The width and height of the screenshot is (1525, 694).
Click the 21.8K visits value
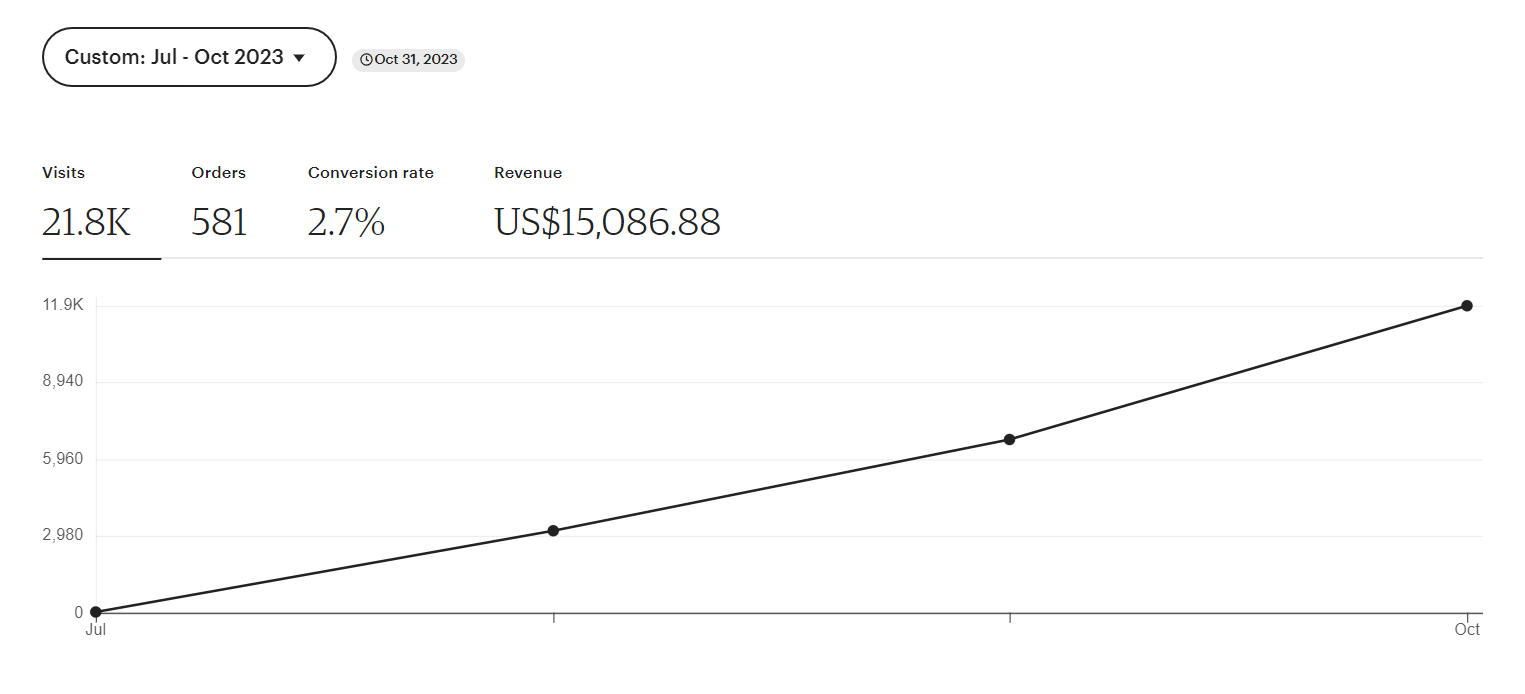[x=86, y=222]
